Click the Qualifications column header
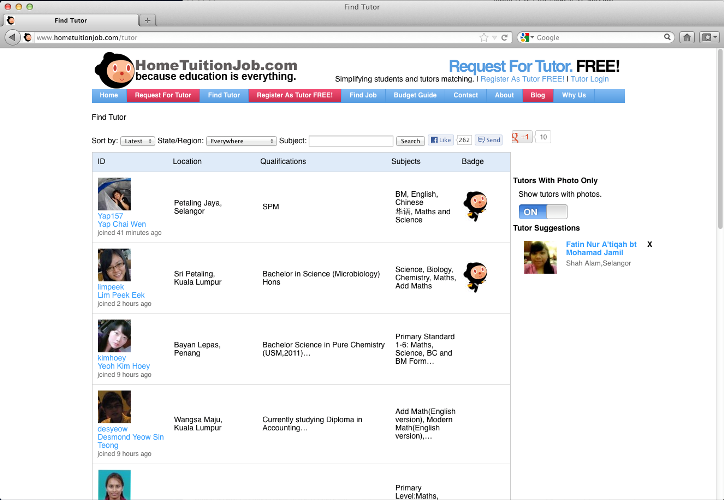 [283, 161]
